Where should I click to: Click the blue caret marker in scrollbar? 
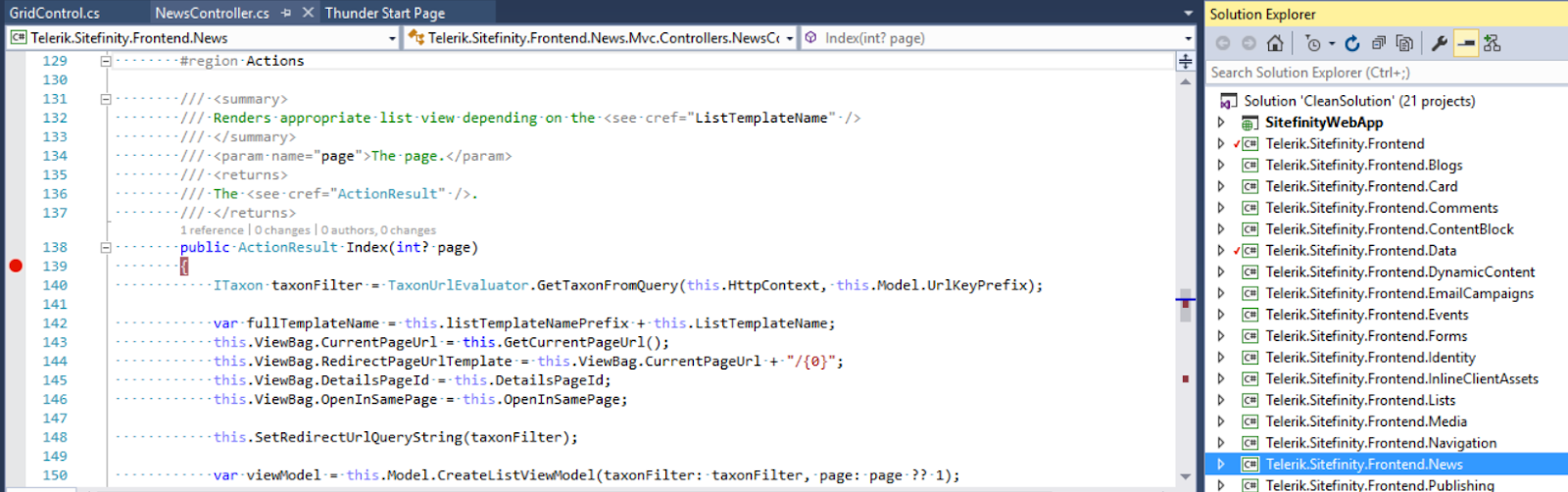tap(1186, 299)
